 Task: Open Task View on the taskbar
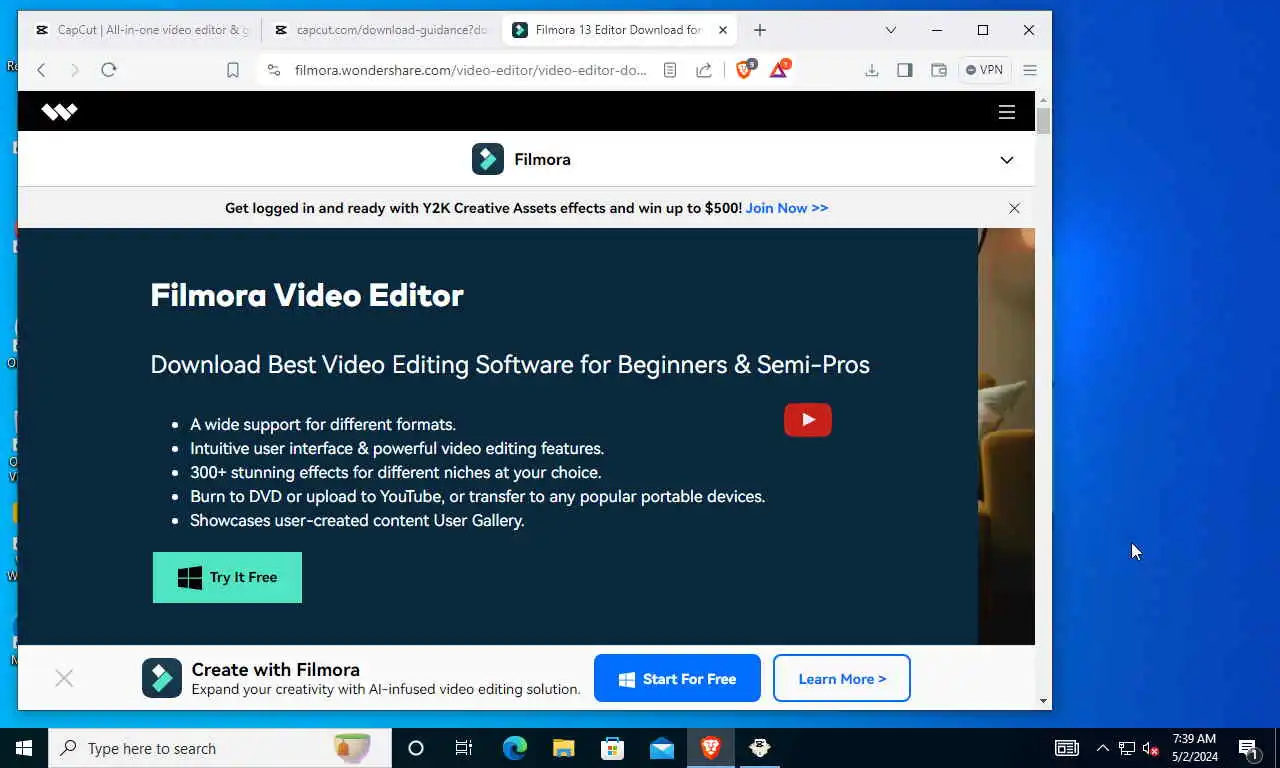point(464,748)
